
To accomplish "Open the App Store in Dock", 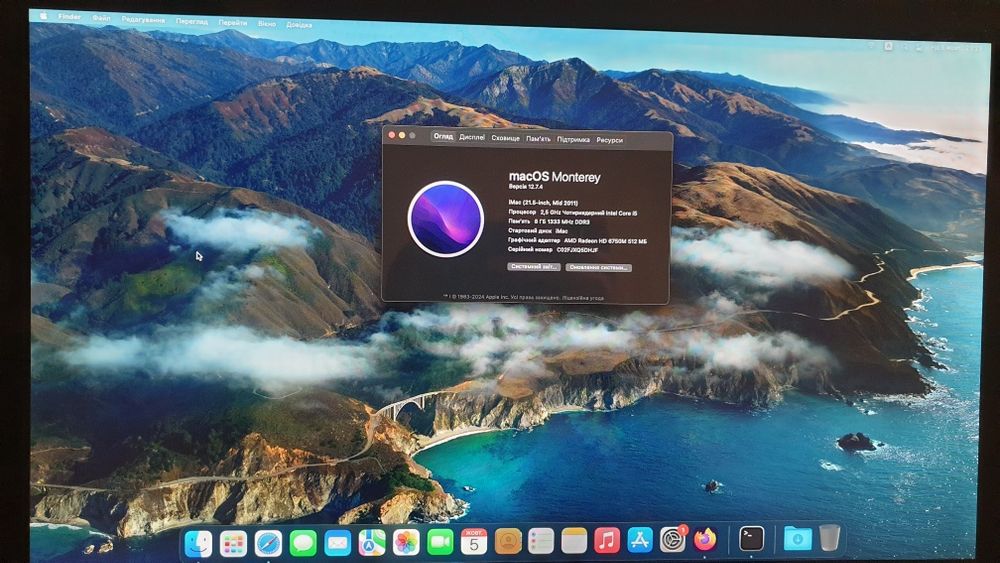I will 640,540.
